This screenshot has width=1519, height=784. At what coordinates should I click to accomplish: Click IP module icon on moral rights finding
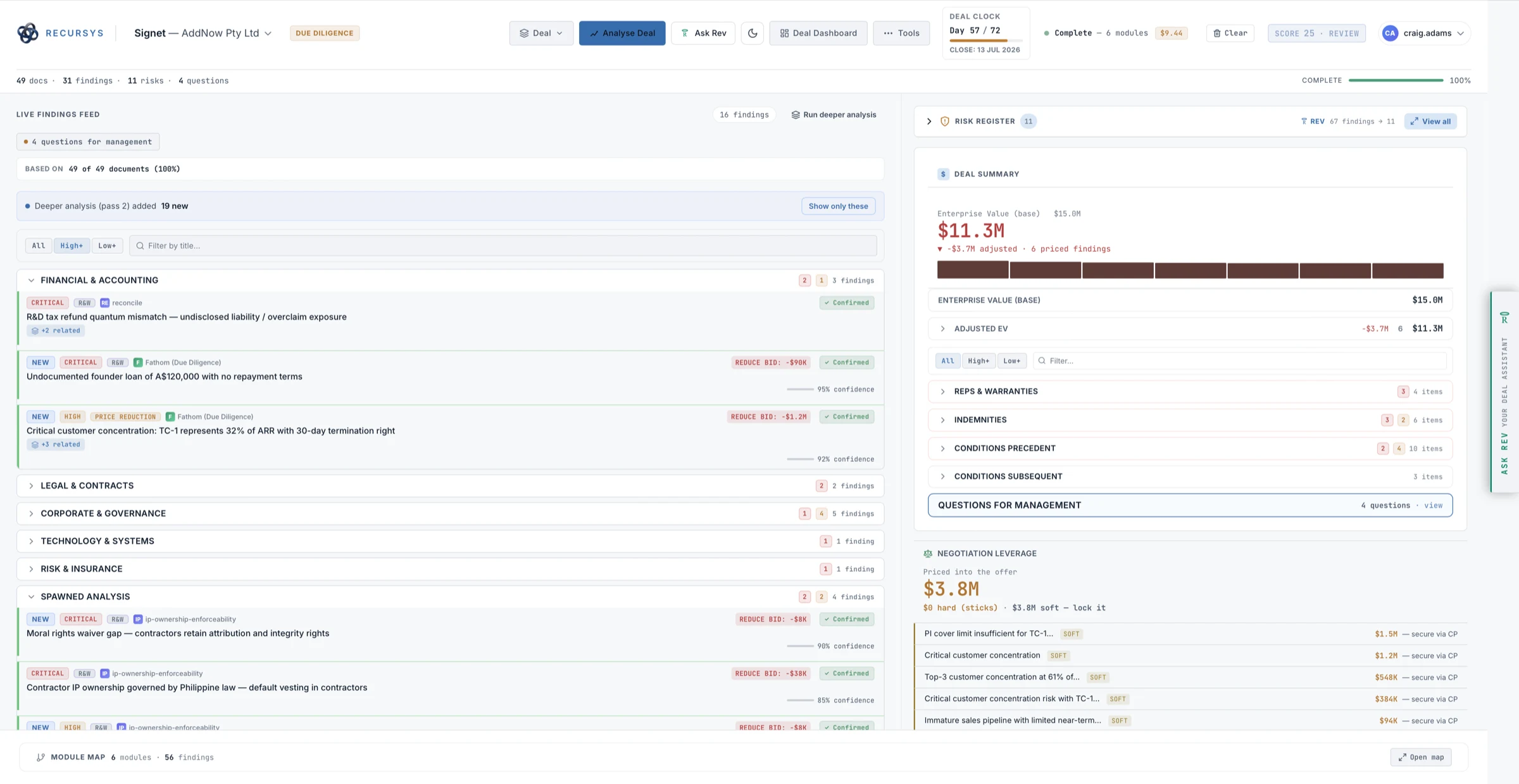point(138,619)
